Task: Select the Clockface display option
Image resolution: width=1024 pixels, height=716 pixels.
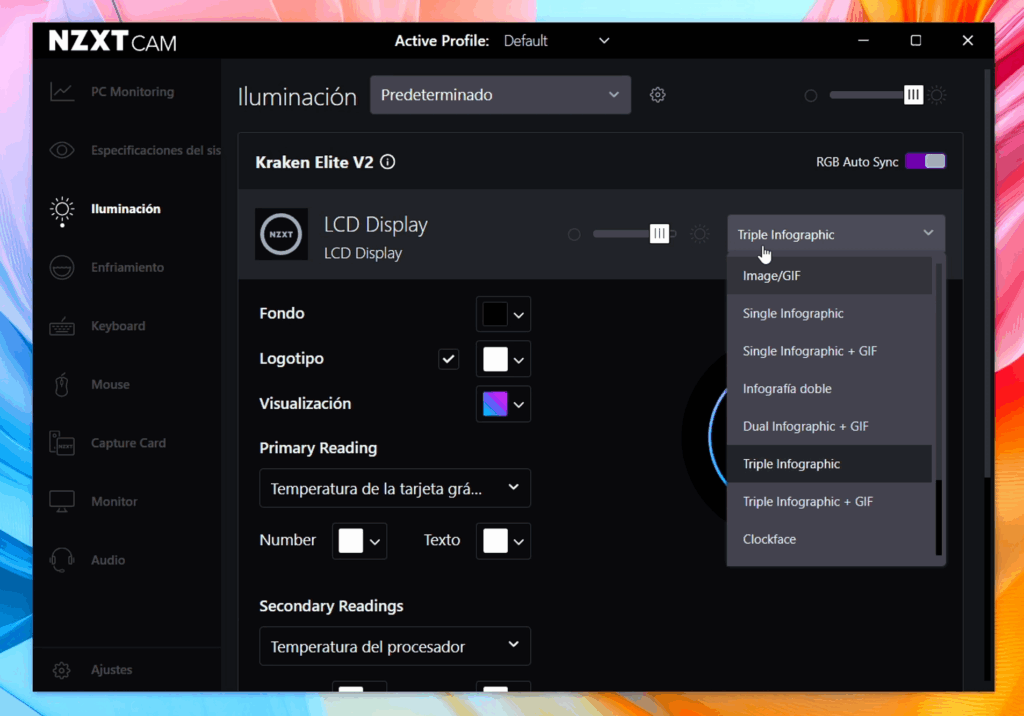Action: point(829,540)
